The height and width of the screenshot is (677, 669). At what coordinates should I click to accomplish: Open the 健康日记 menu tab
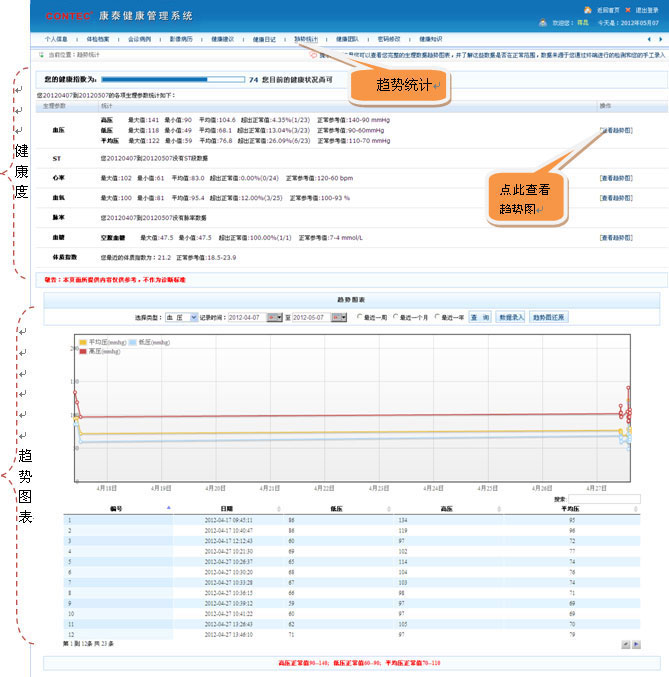(x=265, y=38)
